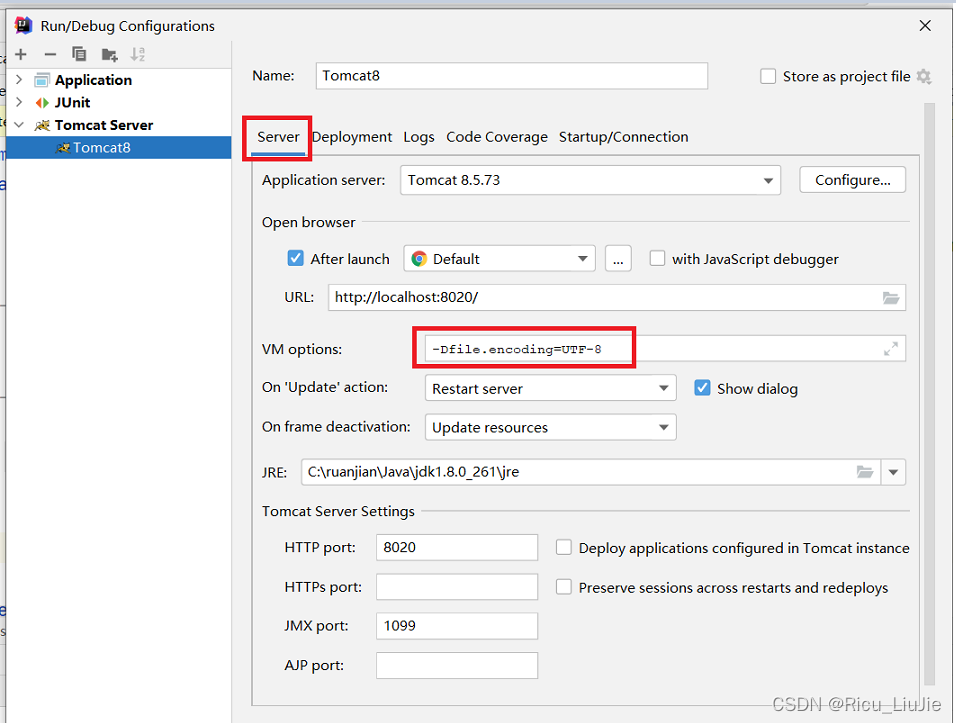Open the On 'Update' action dropdown
Viewport: 956px width, 723px height.
click(551, 388)
